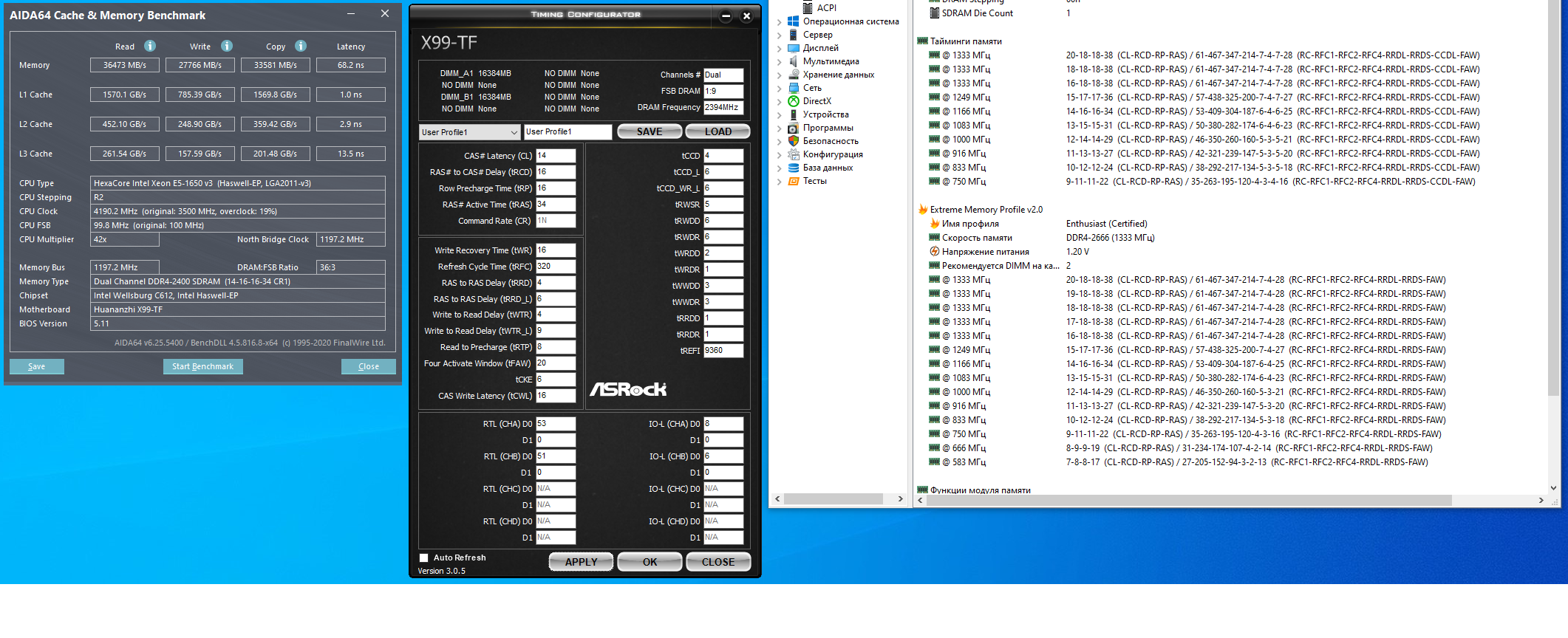1568x638 pixels.
Task: Click the CPU Type value HexaCore Intel Xeon
Action: pos(238,183)
